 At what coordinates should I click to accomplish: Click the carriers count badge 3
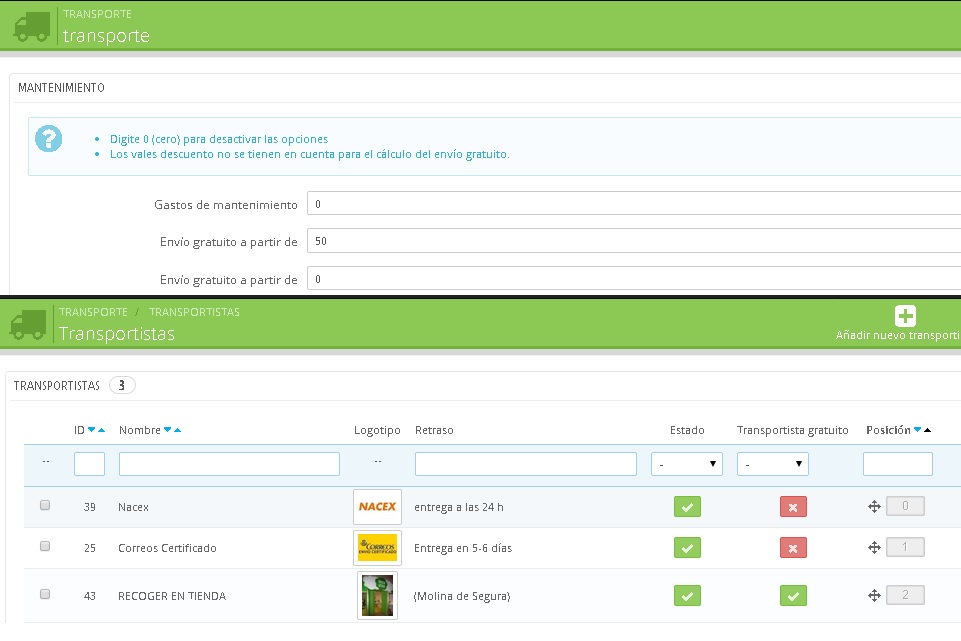[122, 385]
